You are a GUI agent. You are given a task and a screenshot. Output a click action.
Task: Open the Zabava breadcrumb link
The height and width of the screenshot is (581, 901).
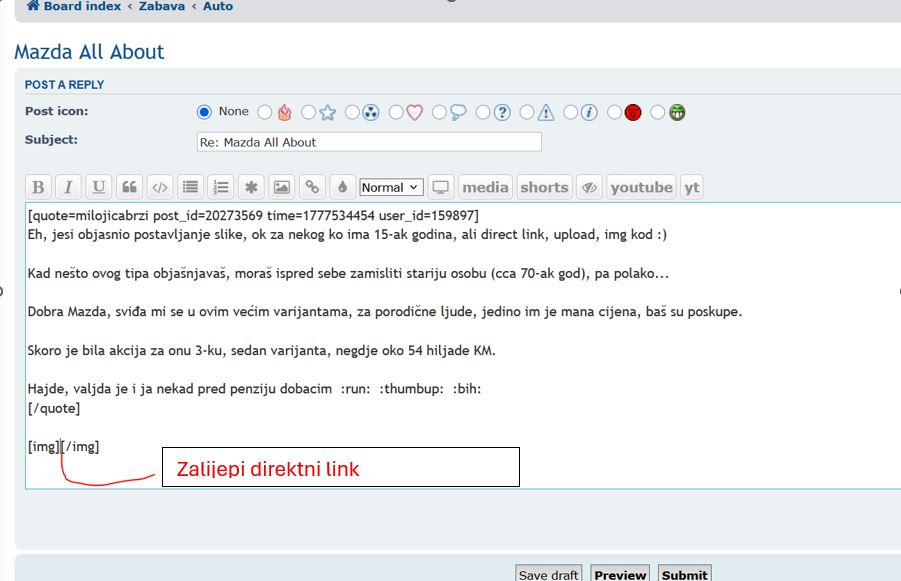click(x=161, y=6)
